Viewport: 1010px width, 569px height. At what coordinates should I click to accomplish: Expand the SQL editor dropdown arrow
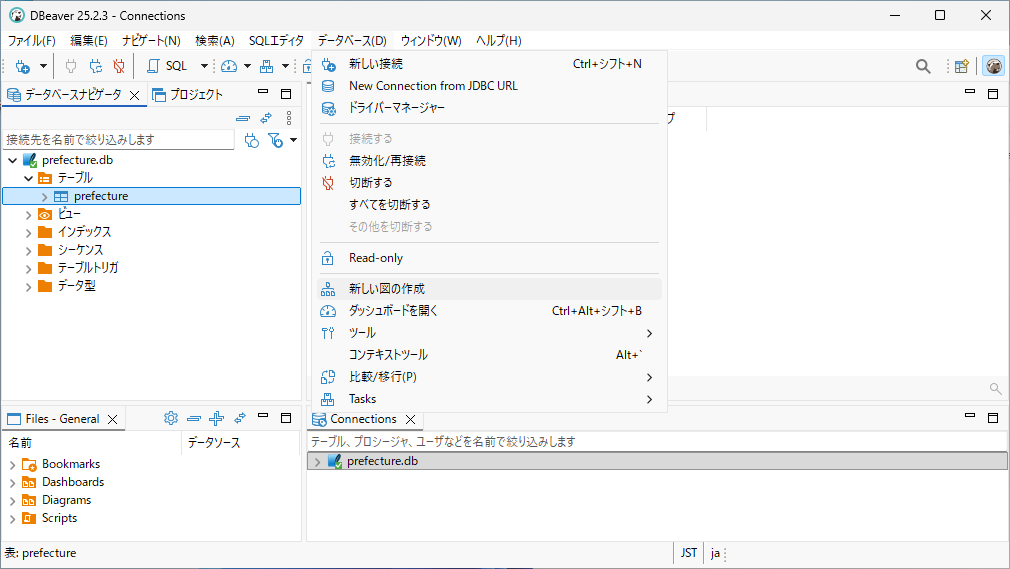[204, 66]
